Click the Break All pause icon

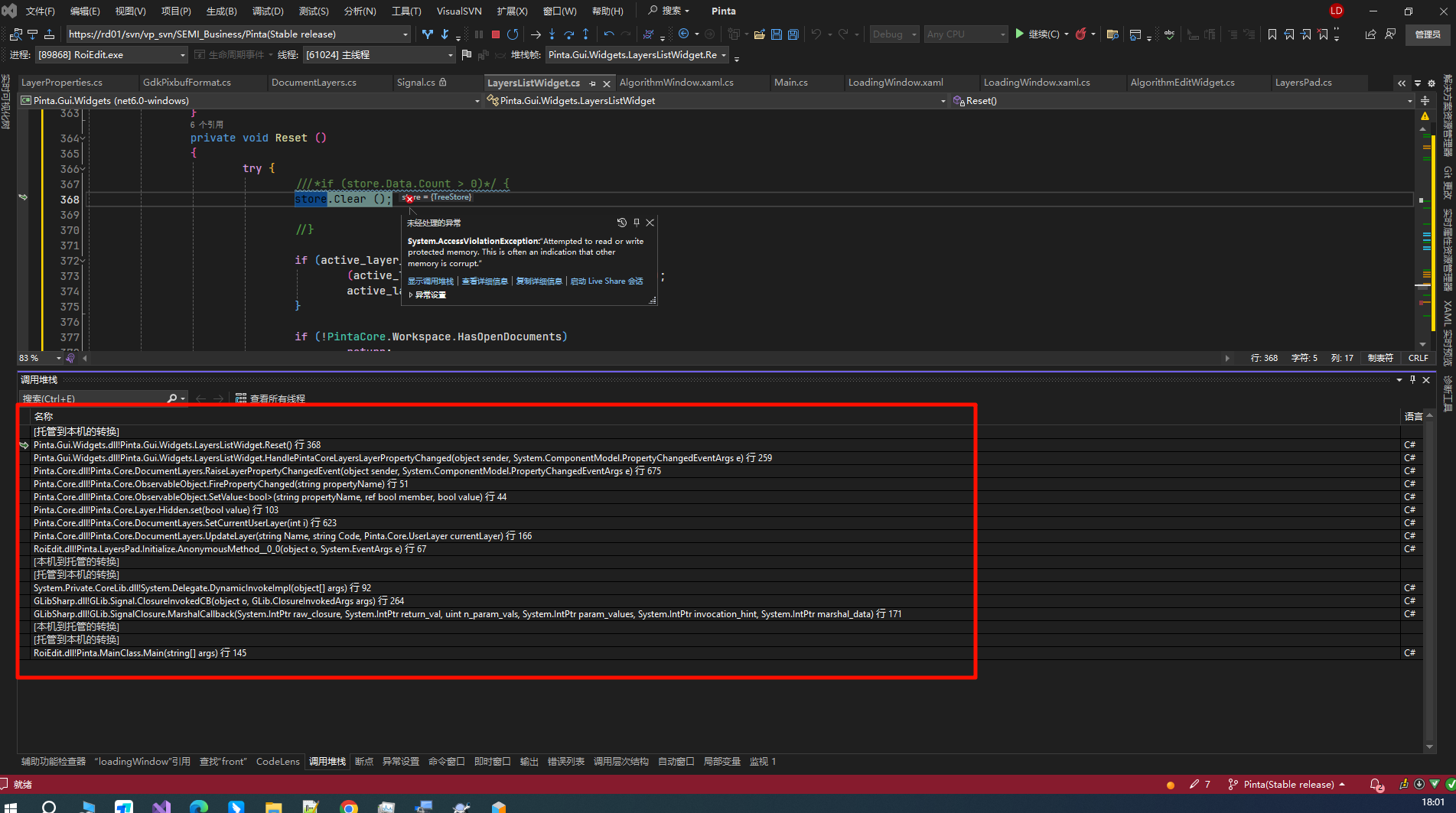[x=479, y=34]
